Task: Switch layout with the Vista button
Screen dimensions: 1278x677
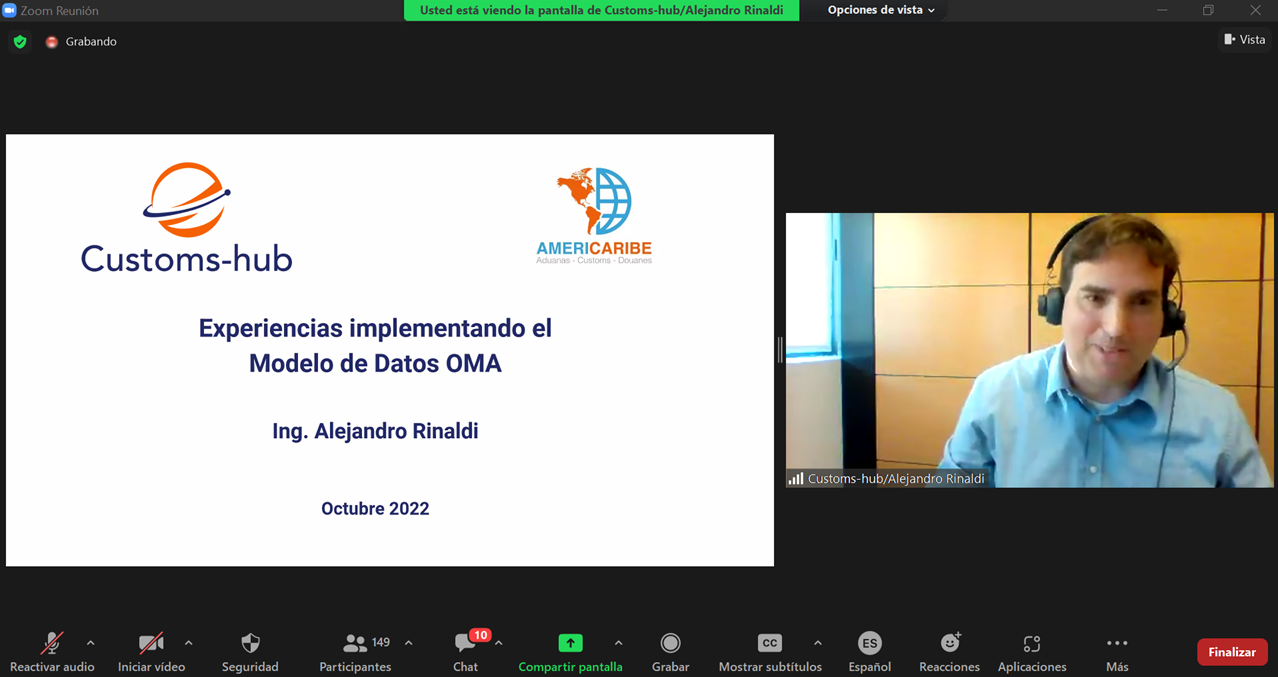Action: click(x=1245, y=39)
